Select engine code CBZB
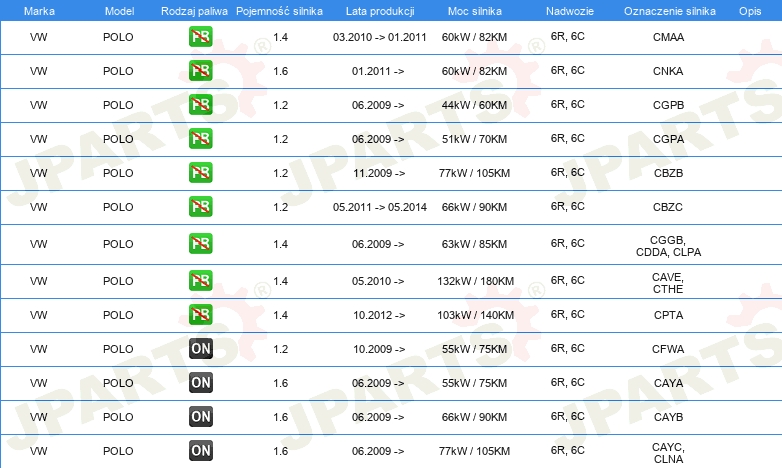This screenshot has height=468, width=782. tap(668, 173)
